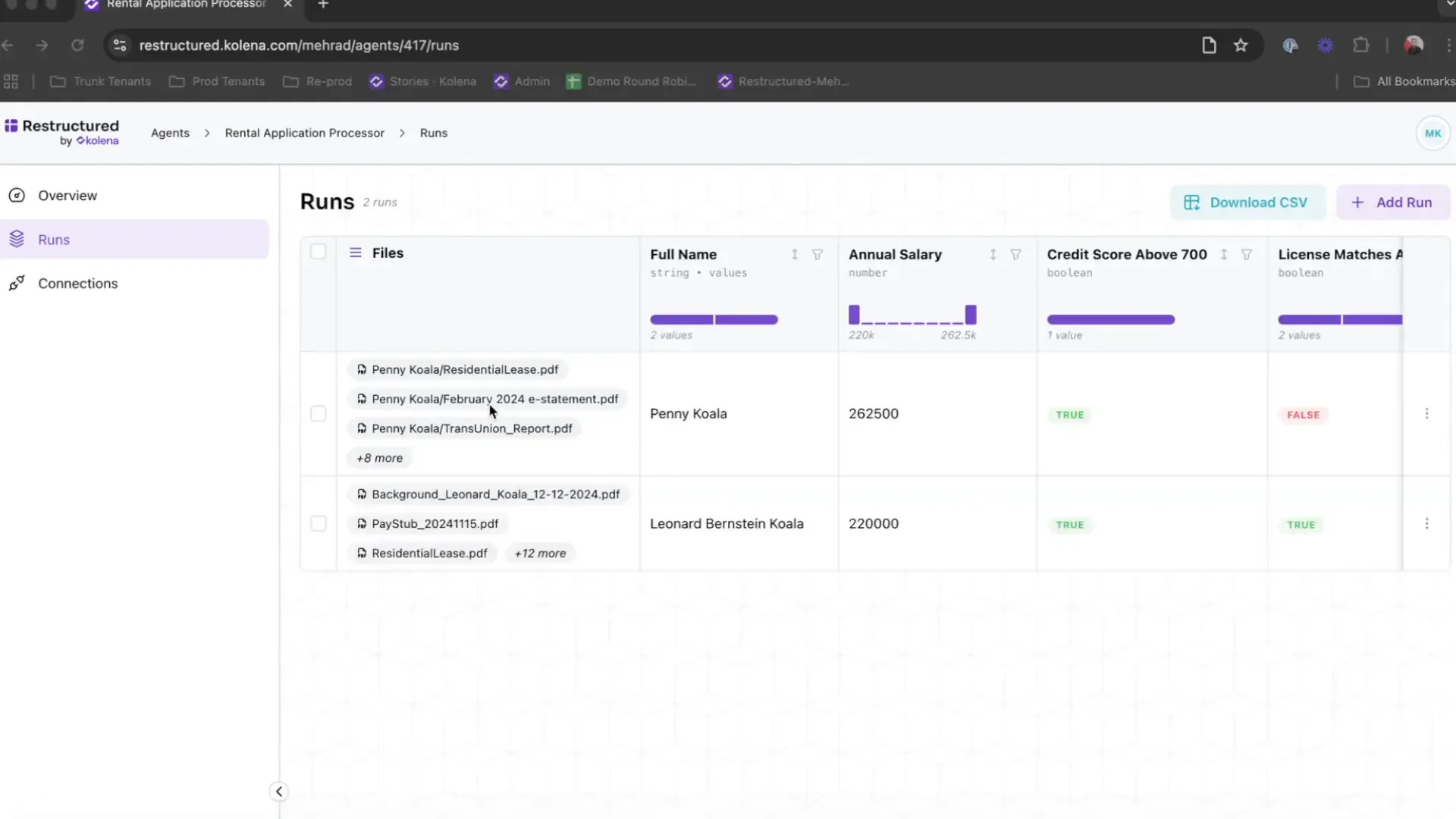Check the Leonard Bernstein Koala run checkbox
The width and height of the screenshot is (1456, 819).
[318, 524]
